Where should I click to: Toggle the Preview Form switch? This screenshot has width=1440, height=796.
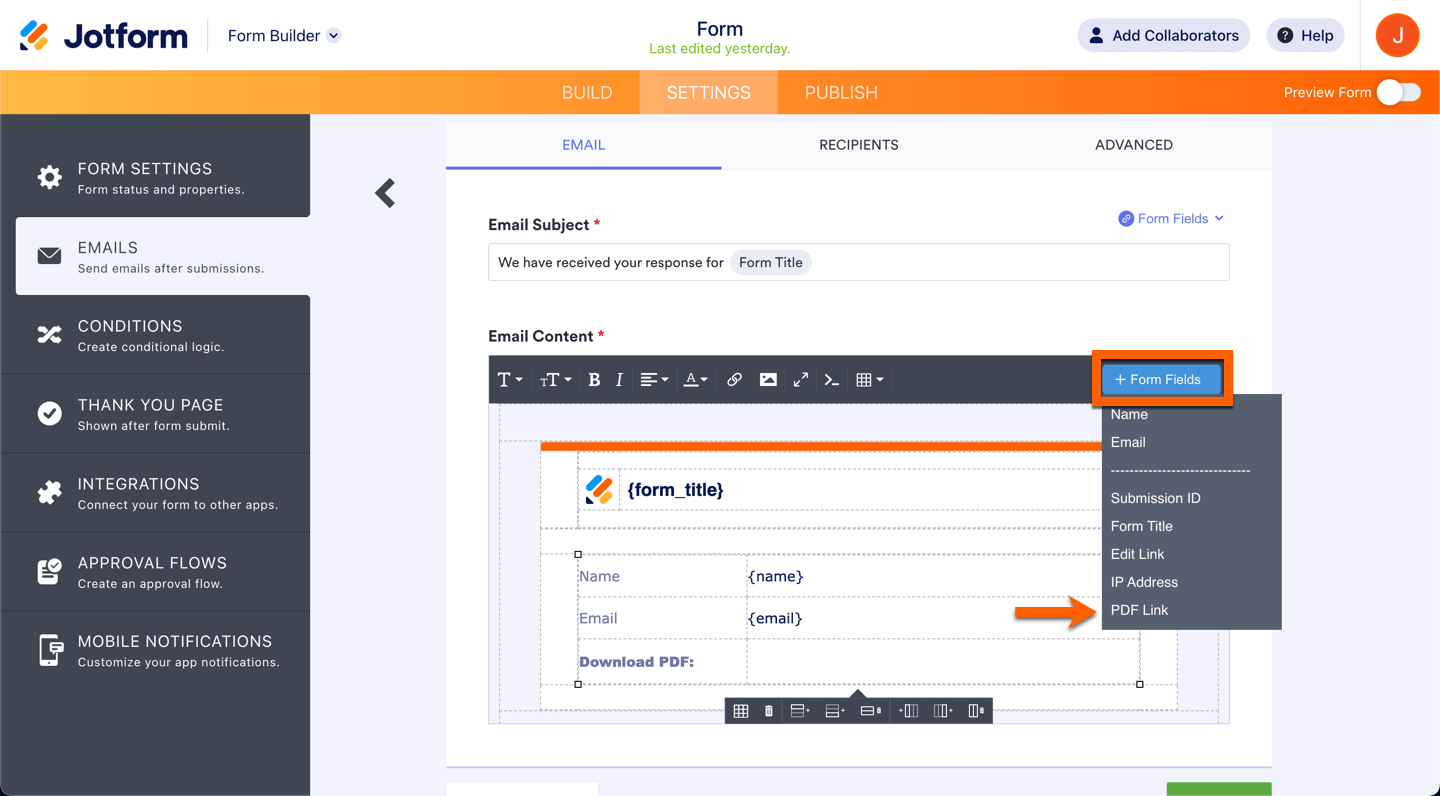[1398, 92]
